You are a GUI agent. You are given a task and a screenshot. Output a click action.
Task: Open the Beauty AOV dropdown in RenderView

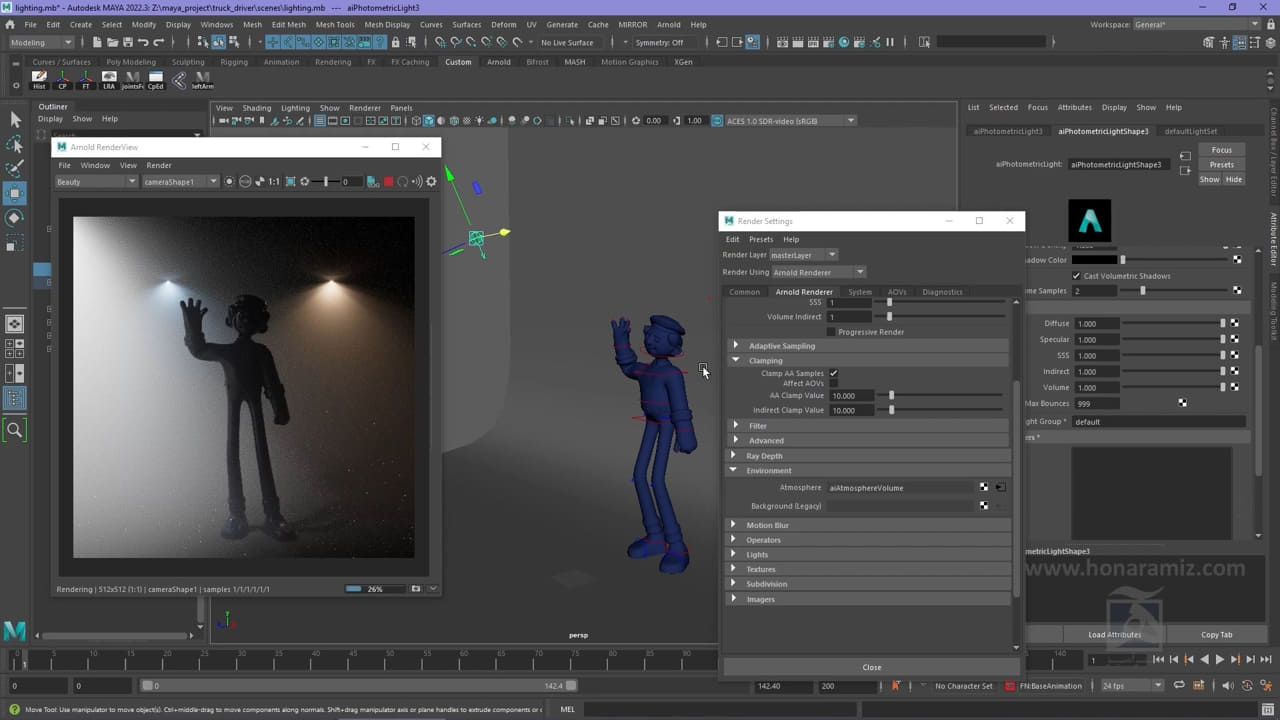tap(96, 182)
